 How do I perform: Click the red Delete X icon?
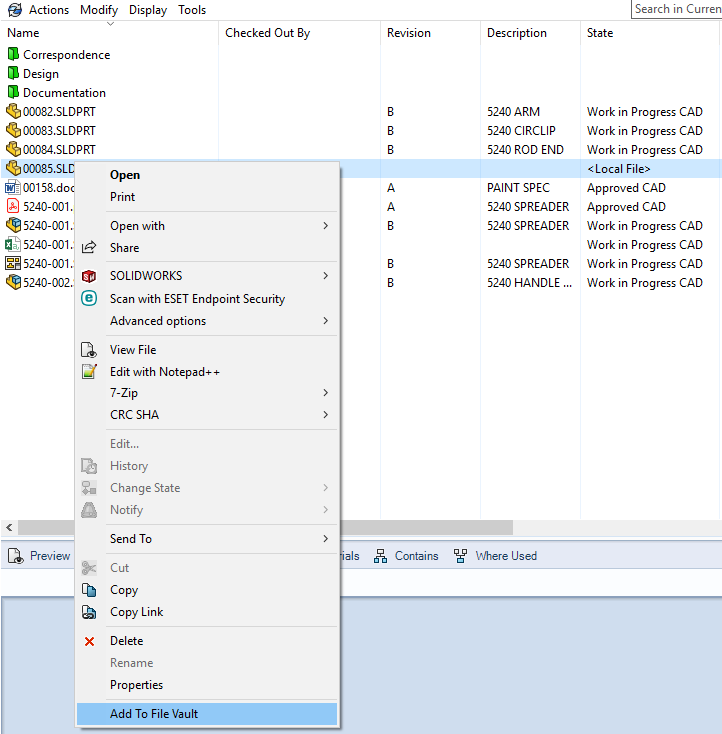89,641
